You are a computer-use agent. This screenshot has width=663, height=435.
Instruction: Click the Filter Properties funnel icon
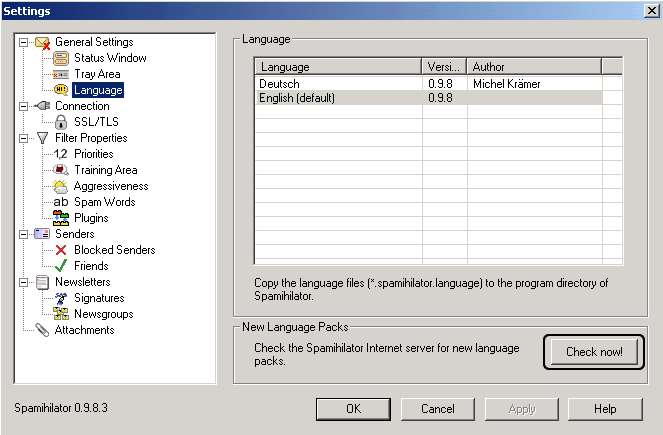click(42, 138)
